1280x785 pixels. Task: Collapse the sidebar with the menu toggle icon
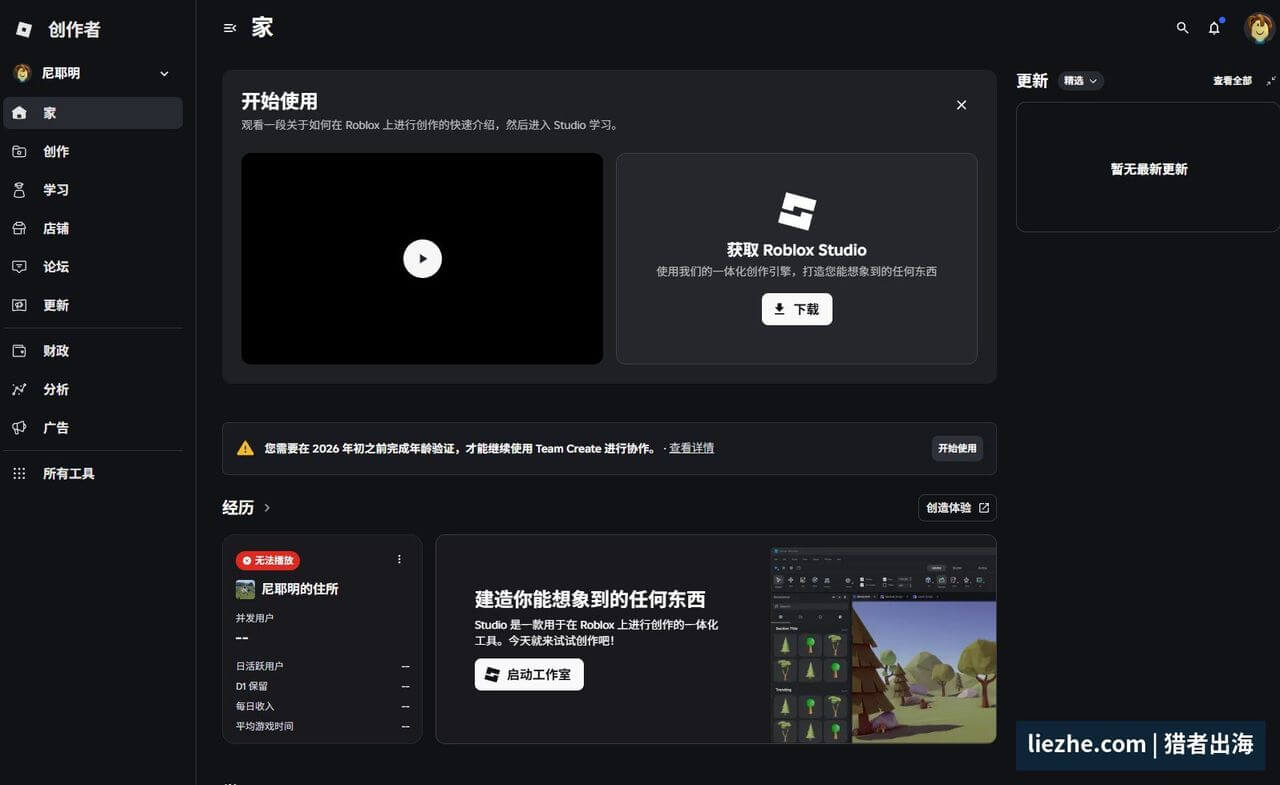point(230,28)
